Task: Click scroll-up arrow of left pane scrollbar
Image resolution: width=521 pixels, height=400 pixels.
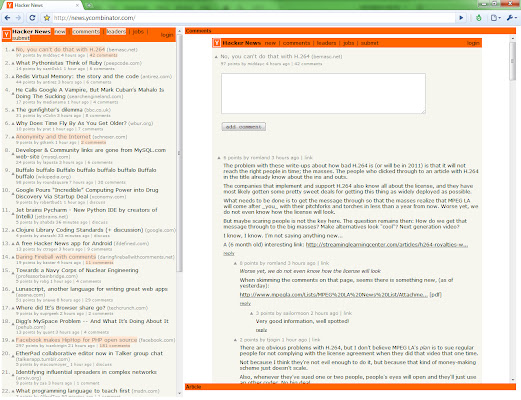Action: pos(179,31)
